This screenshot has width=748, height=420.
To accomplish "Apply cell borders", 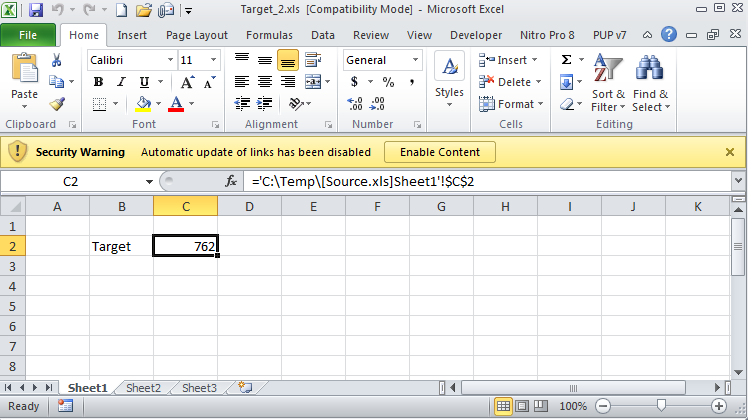I will click(99, 104).
